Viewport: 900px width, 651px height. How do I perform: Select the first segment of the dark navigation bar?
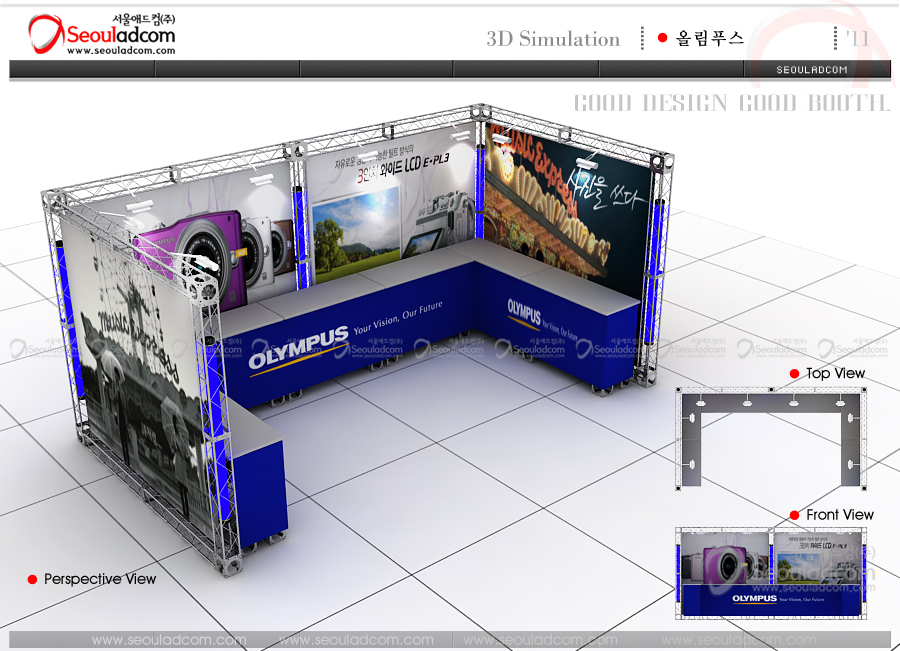(82, 69)
